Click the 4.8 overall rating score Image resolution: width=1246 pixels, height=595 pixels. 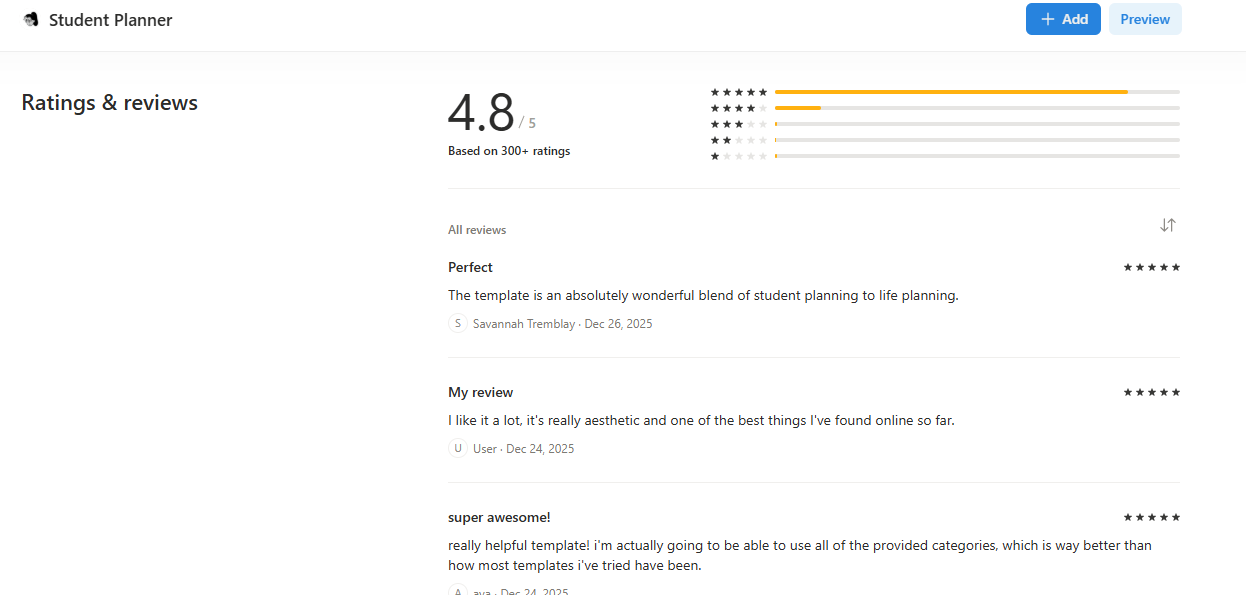(481, 113)
